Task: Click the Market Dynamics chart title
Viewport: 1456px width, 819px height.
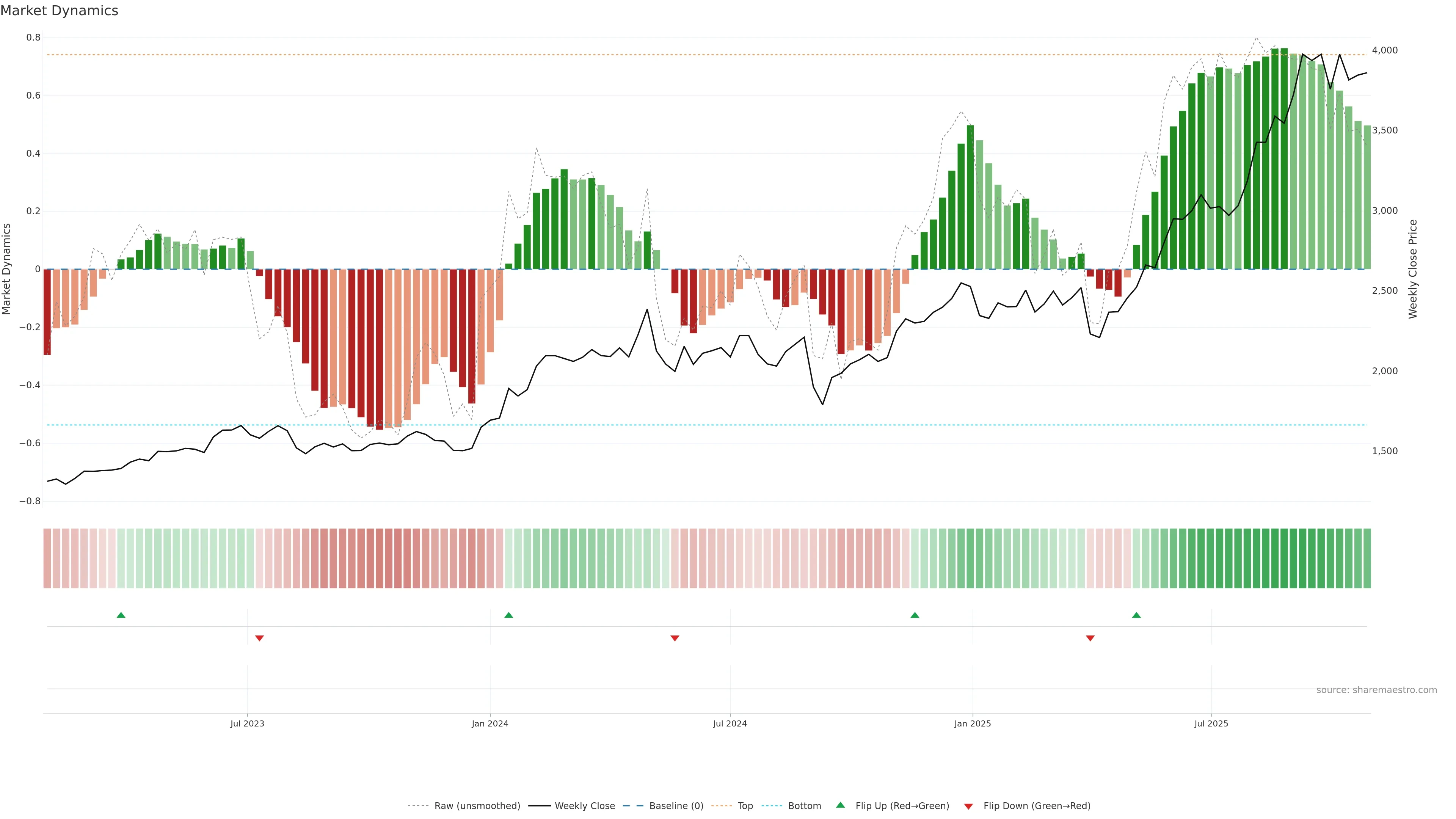Action: (x=60, y=11)
